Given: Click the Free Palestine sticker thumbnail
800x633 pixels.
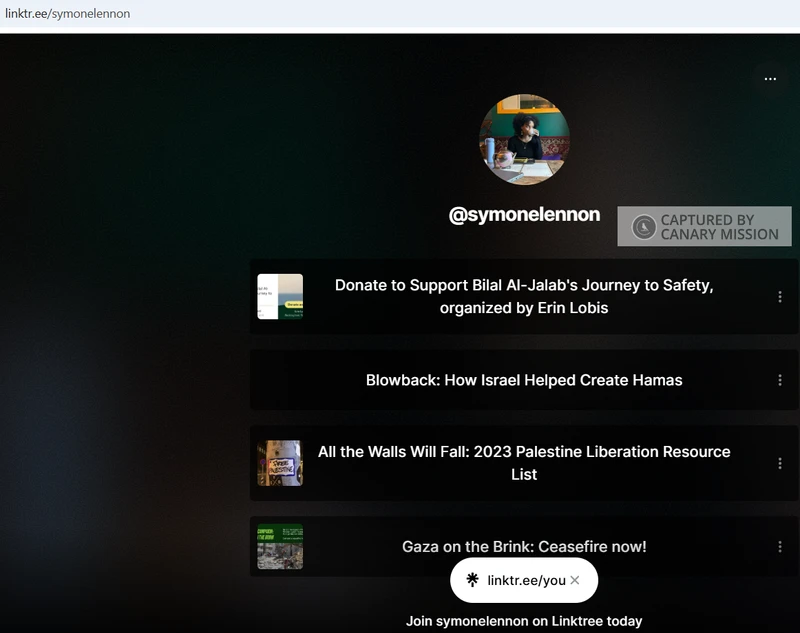Looking at the screenshot, I should tap(280, 463).
